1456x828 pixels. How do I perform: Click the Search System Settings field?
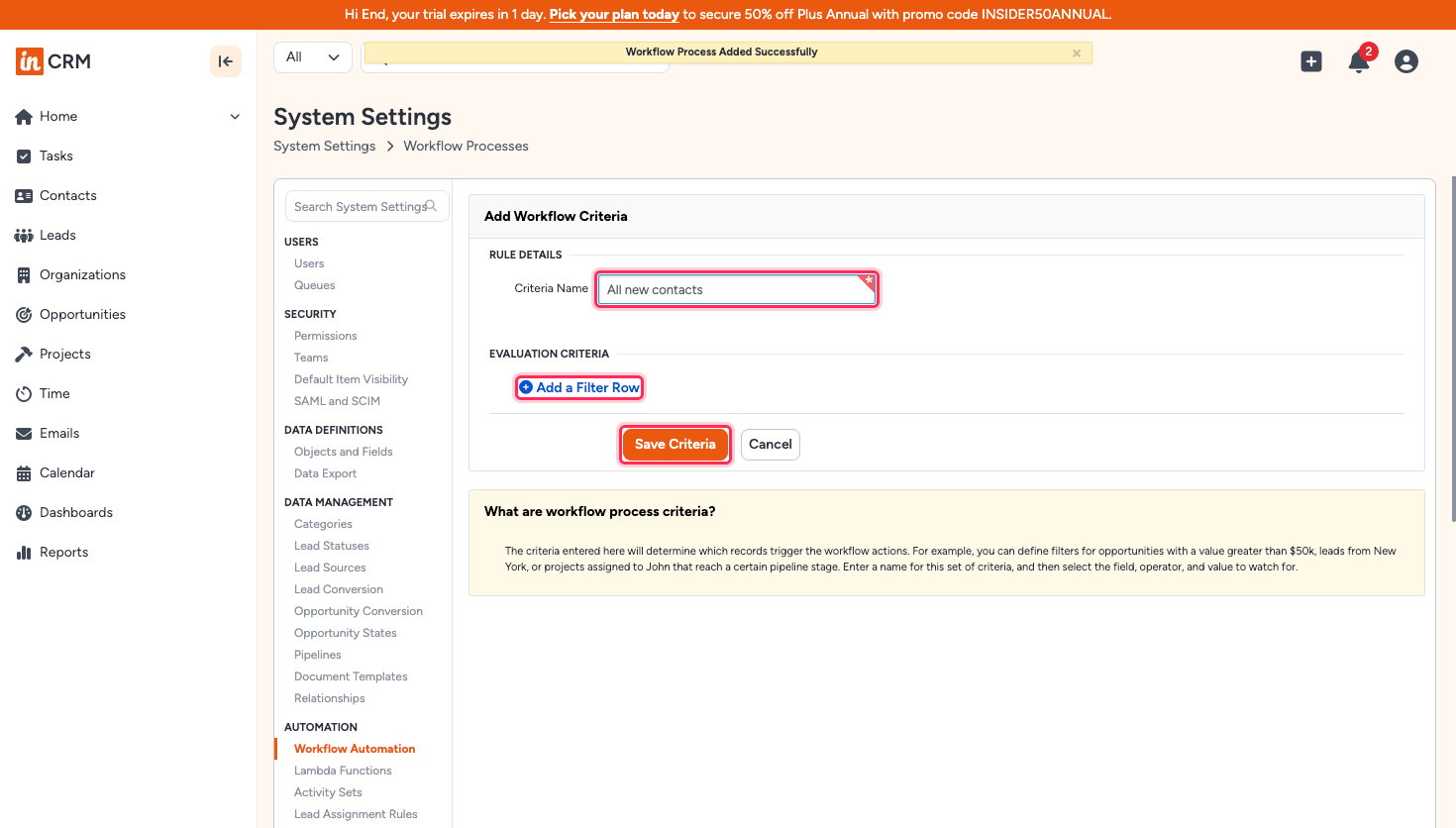(366, 206)
